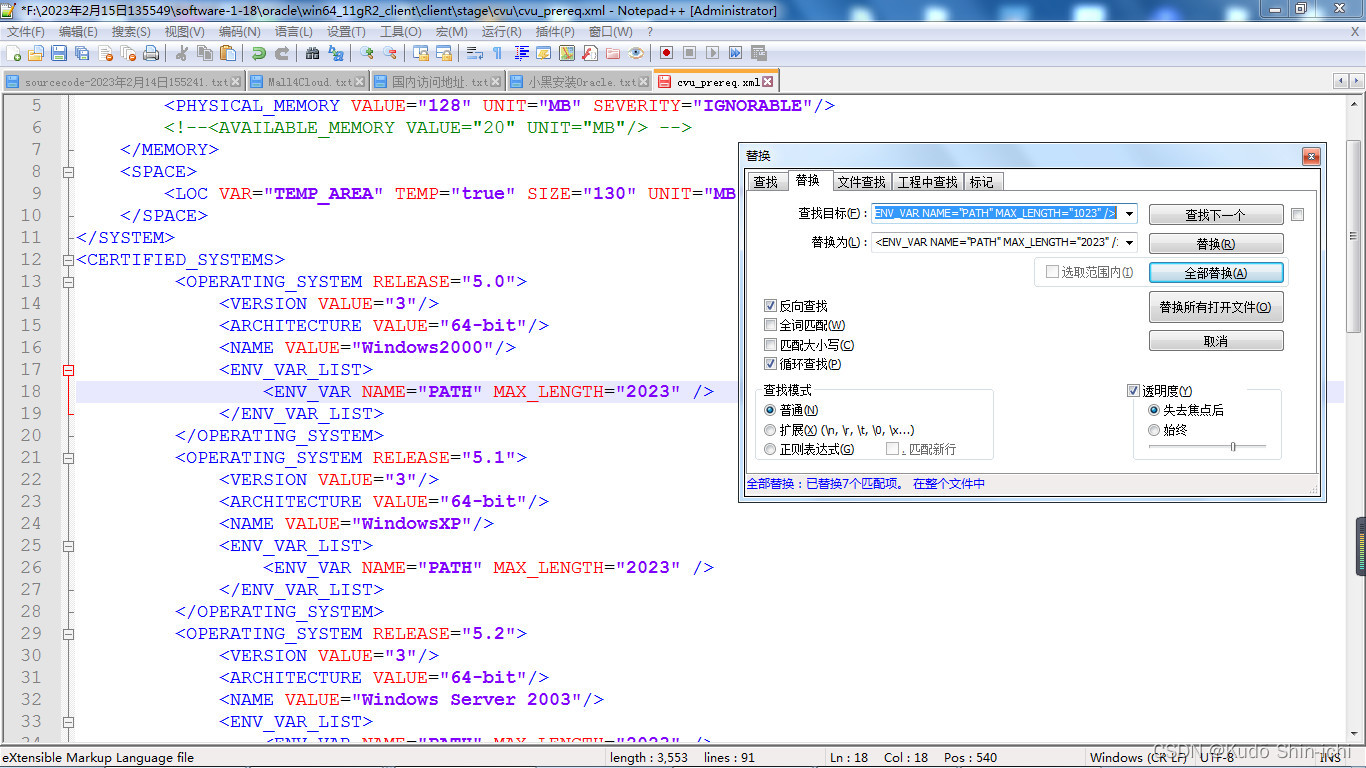This screenshot has height=768, width=1366.
Task: Toggle synchronized vertical scrolling icon
Action: pos(421,53)
